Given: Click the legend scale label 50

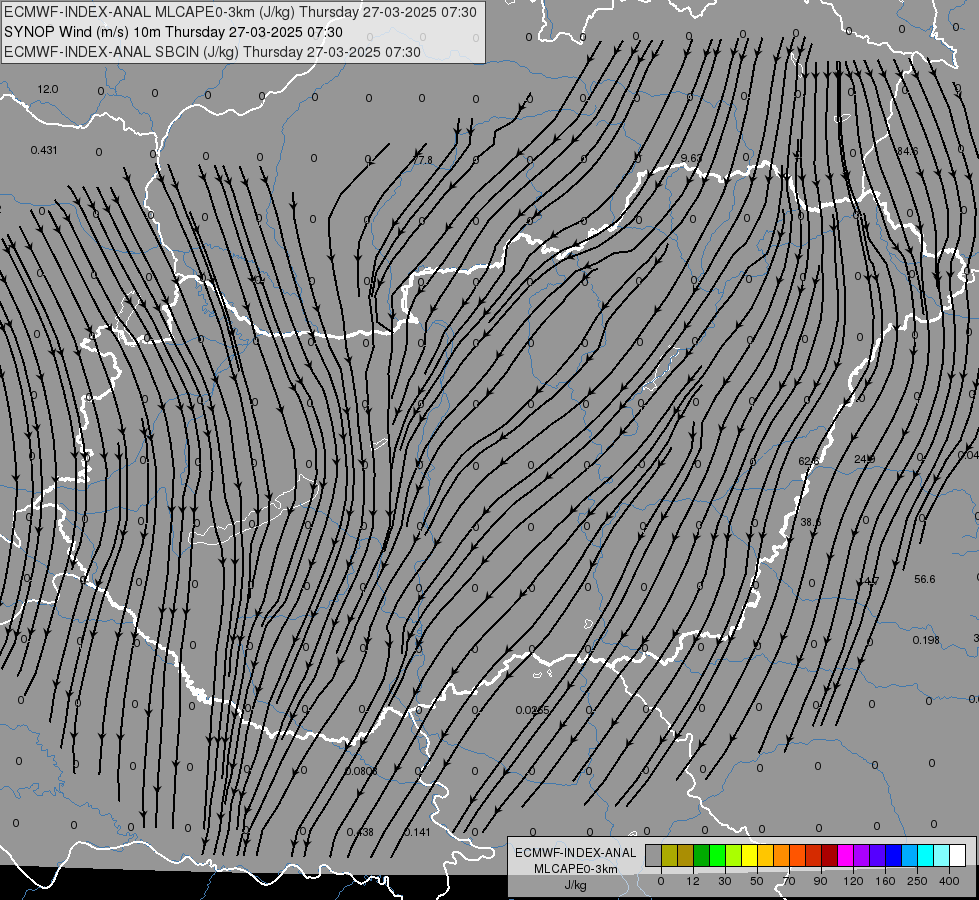Looking at the screenshot, I should [757, 881].
